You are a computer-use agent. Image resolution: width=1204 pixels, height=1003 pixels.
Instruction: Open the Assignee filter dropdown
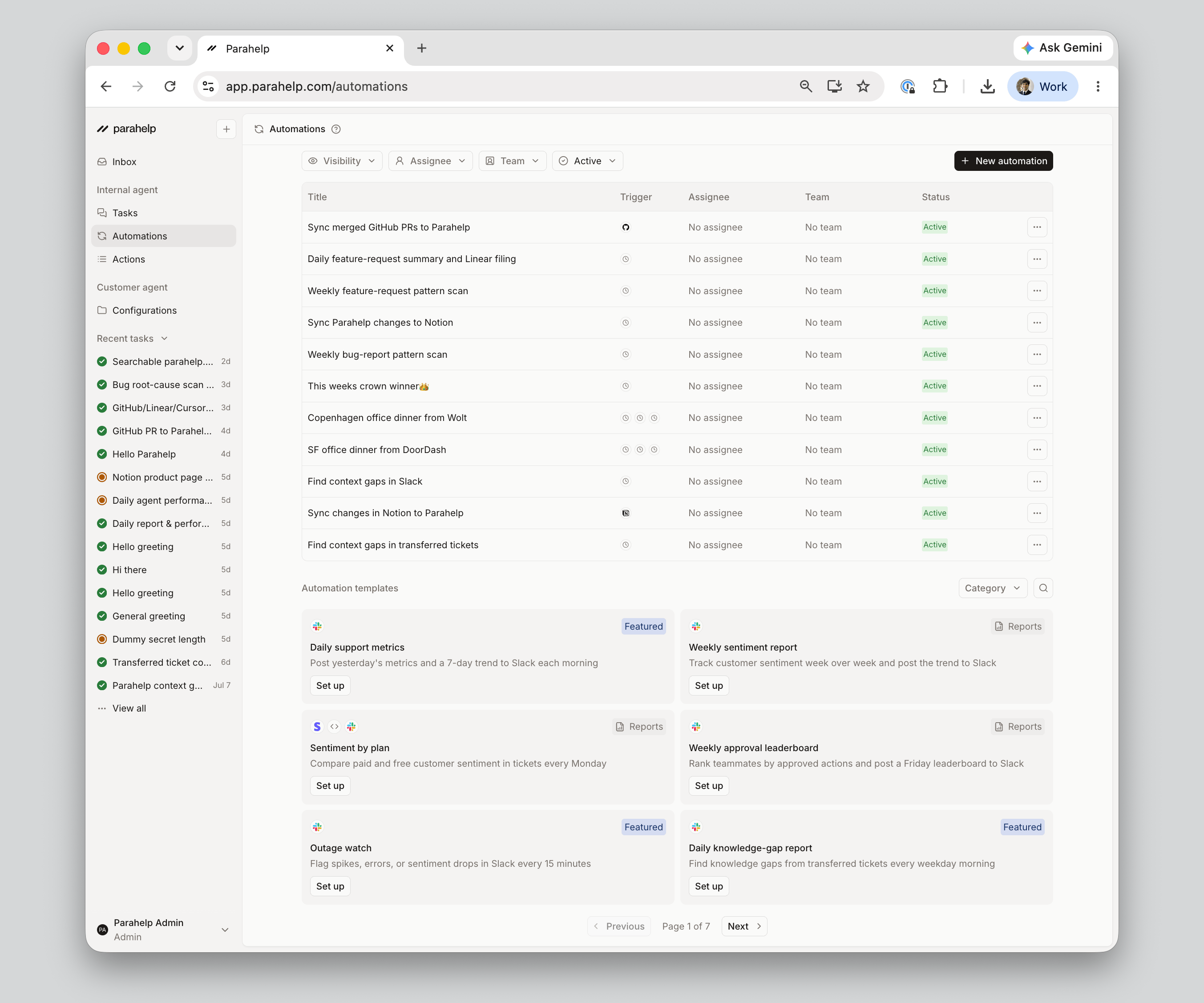click(x=430, y=161)
